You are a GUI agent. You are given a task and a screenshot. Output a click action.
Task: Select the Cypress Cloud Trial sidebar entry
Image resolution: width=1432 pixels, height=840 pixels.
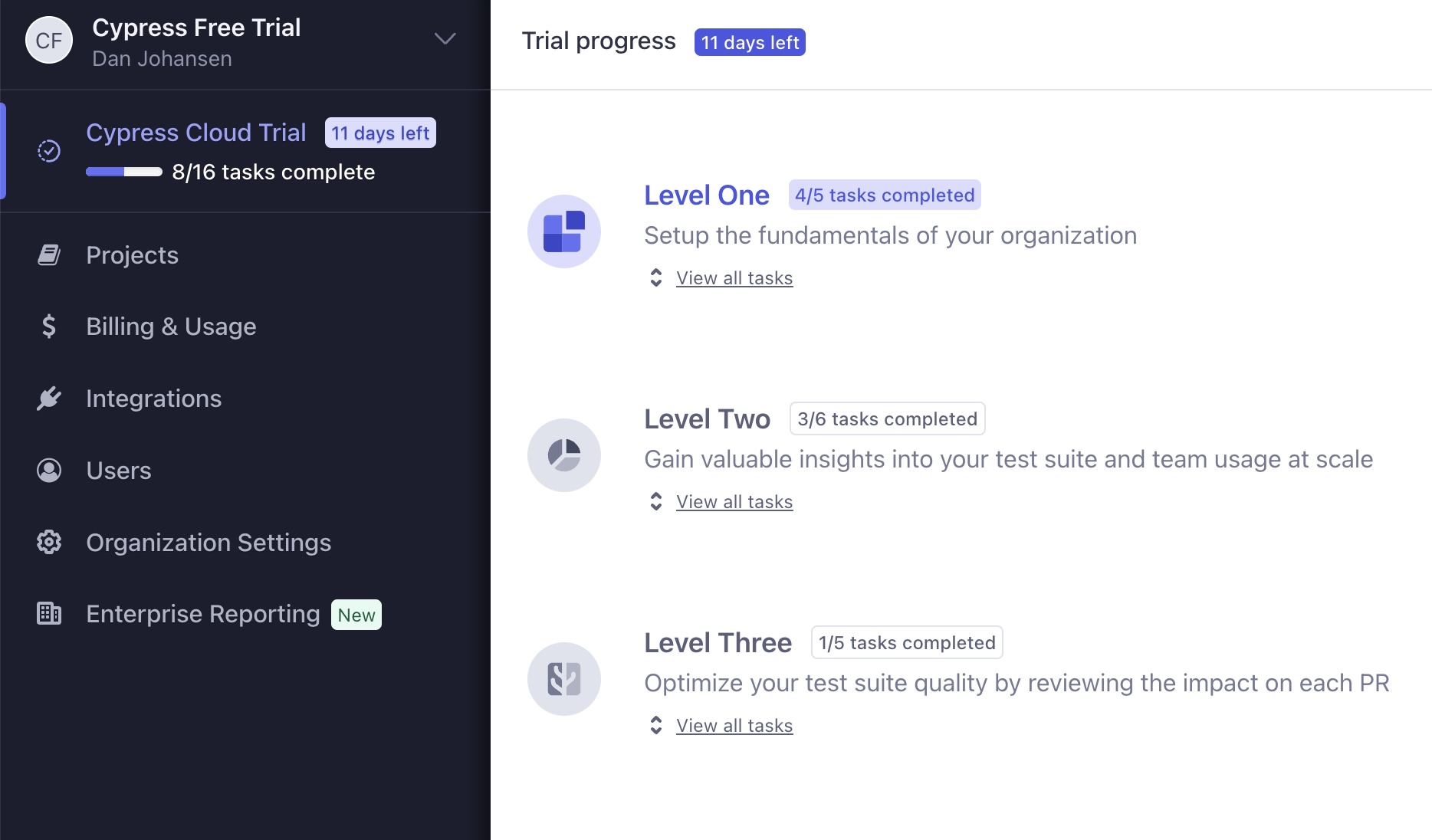coord(196,132)
